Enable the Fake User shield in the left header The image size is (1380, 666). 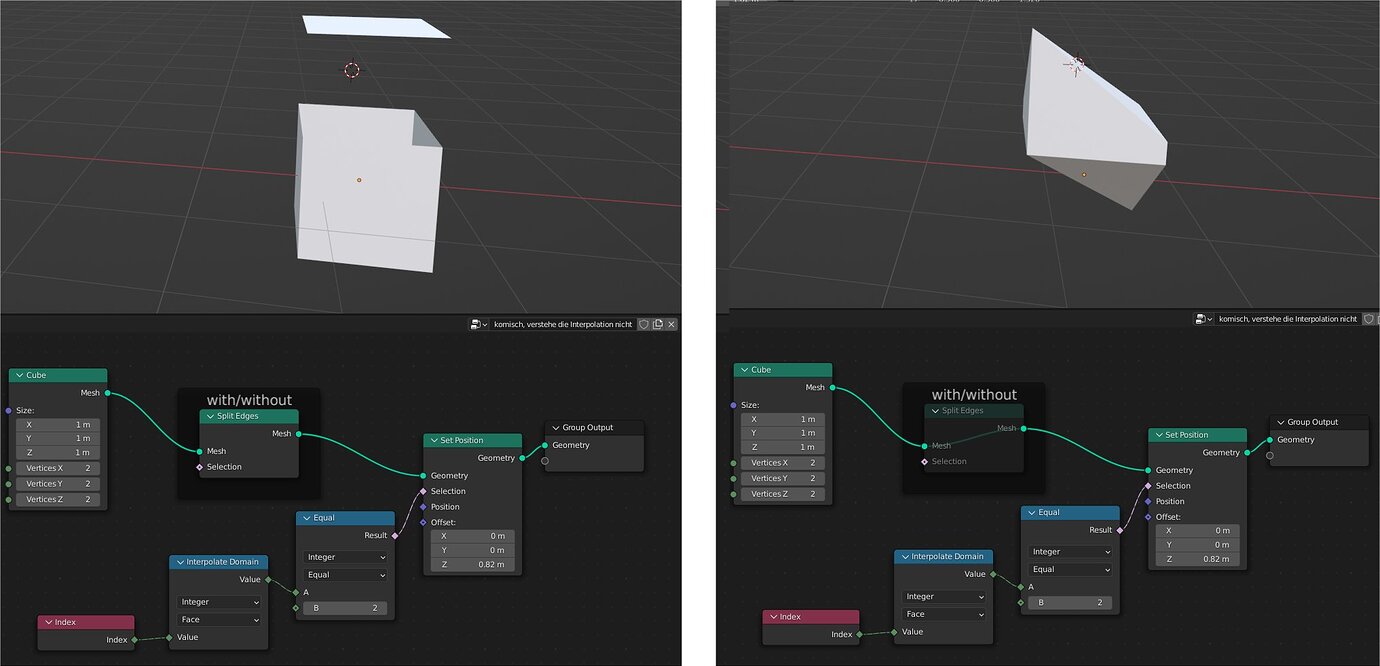644,323
